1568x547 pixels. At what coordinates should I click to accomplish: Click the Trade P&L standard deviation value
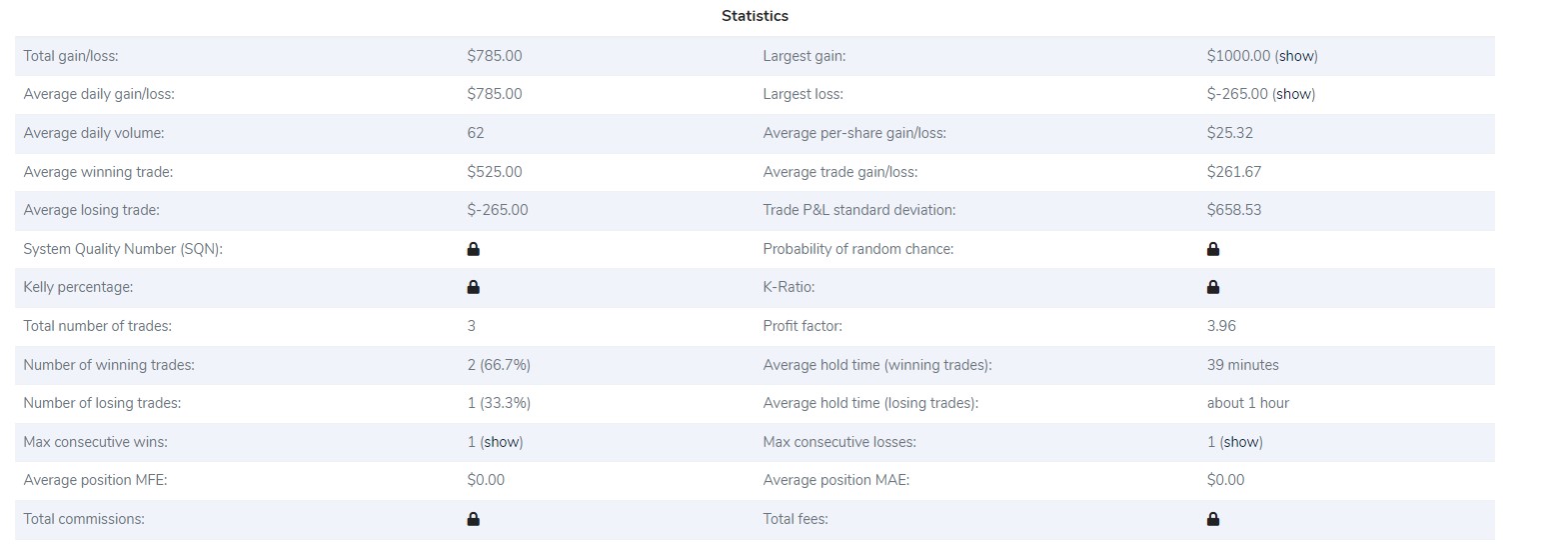coord(1234,210)
